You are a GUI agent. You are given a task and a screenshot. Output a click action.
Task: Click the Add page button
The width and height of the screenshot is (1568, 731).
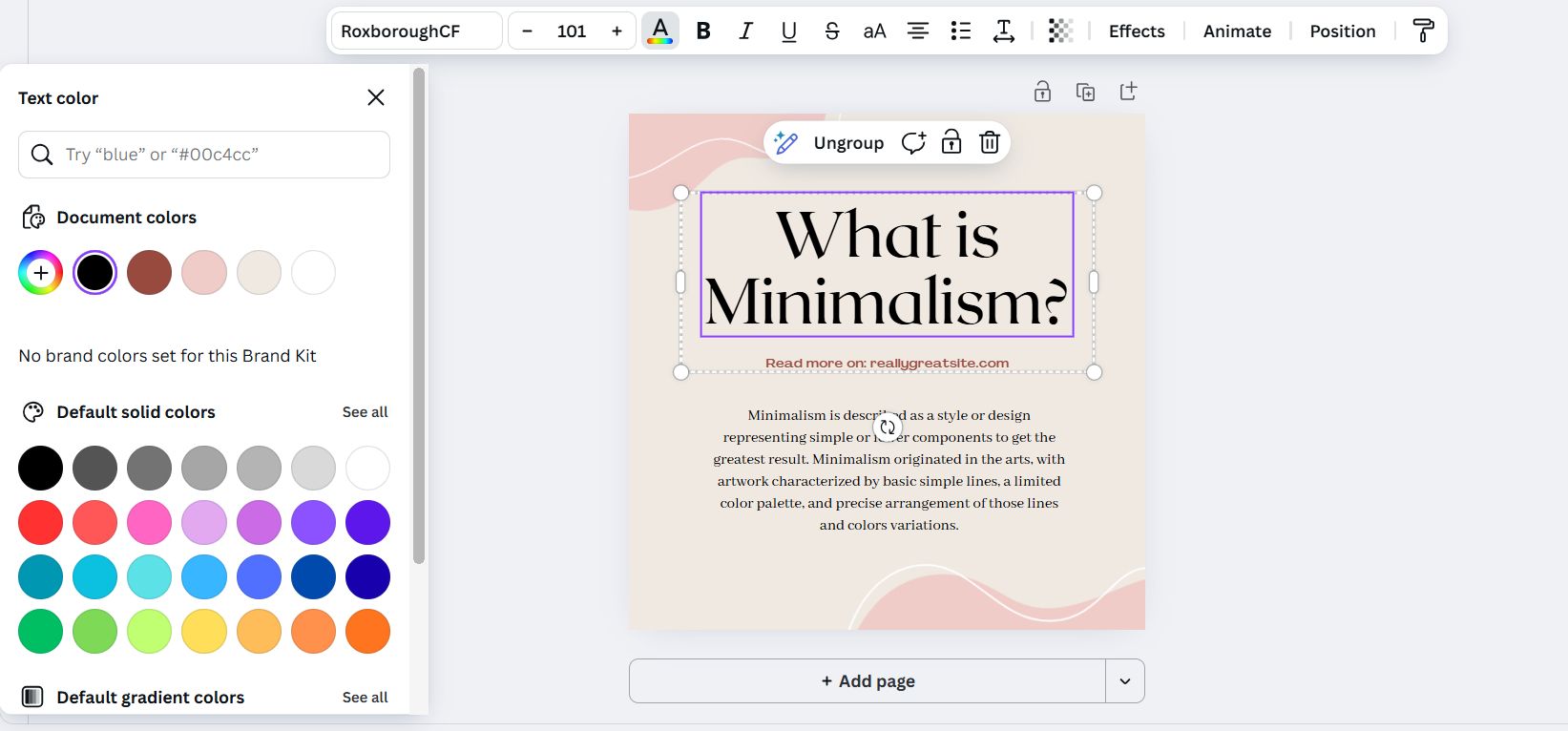point(868,681)
